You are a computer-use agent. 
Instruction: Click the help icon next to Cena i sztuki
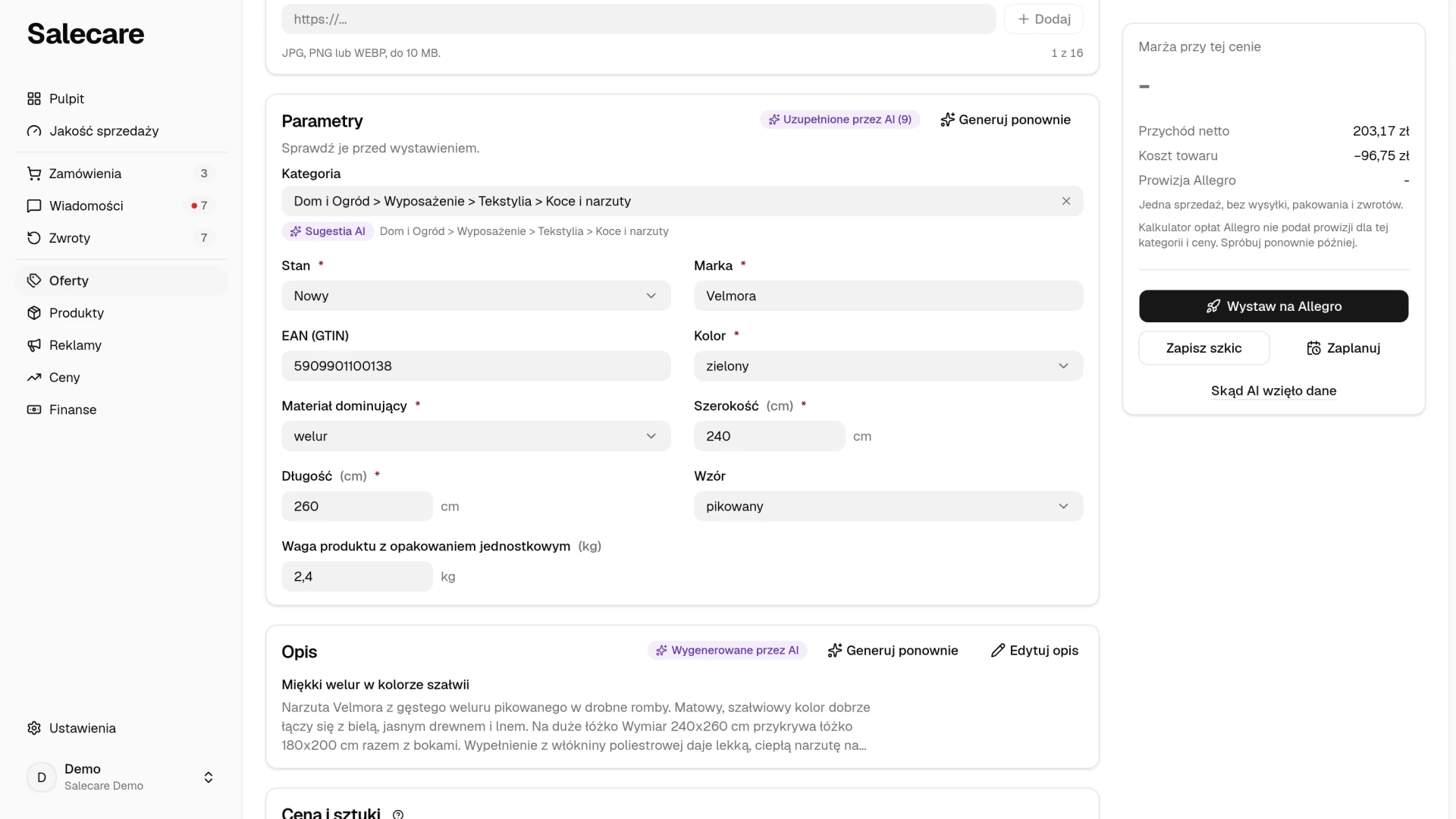coord(398,814)
